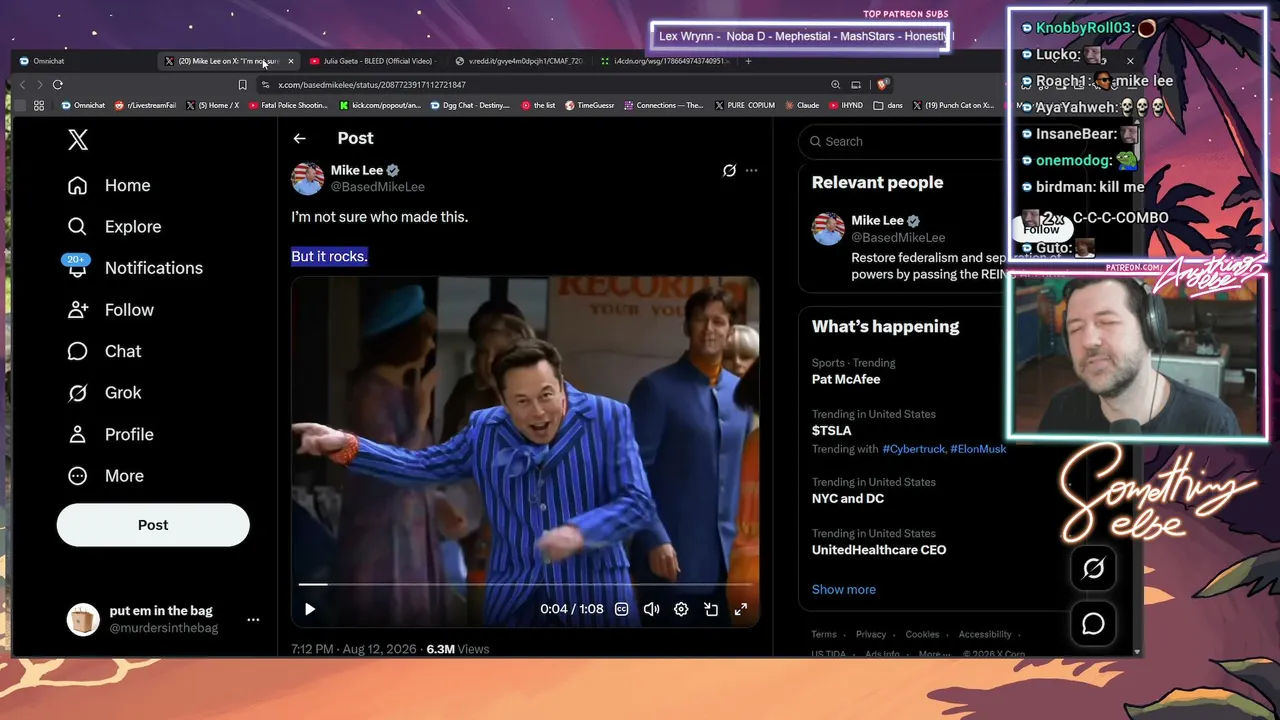Viewport: 1280px width, 720px height.
Task: Open the Claude bookmark
Action: point(802,105)
